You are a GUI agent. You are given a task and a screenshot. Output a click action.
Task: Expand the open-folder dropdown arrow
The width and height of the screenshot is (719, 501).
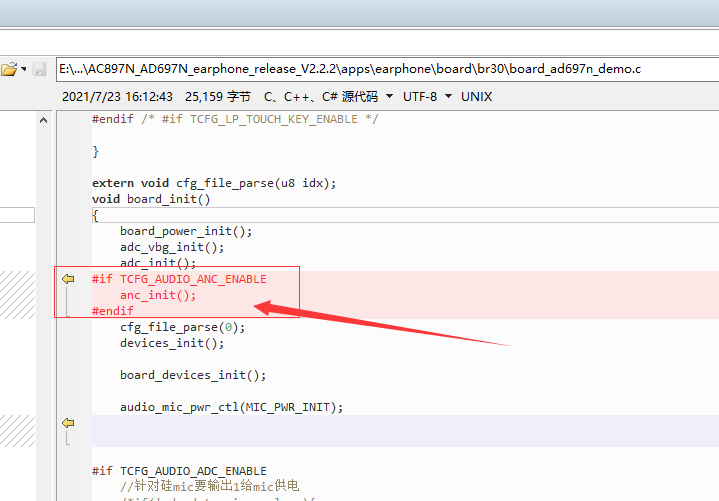coord(24,69)
